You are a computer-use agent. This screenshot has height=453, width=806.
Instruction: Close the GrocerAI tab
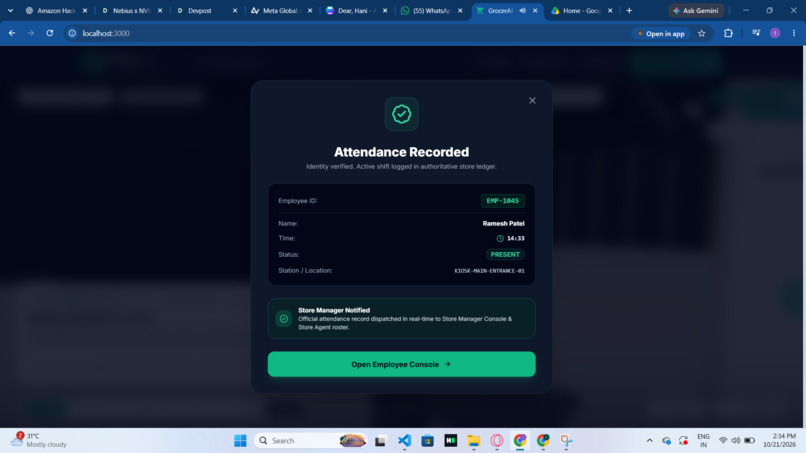[535, 10]
